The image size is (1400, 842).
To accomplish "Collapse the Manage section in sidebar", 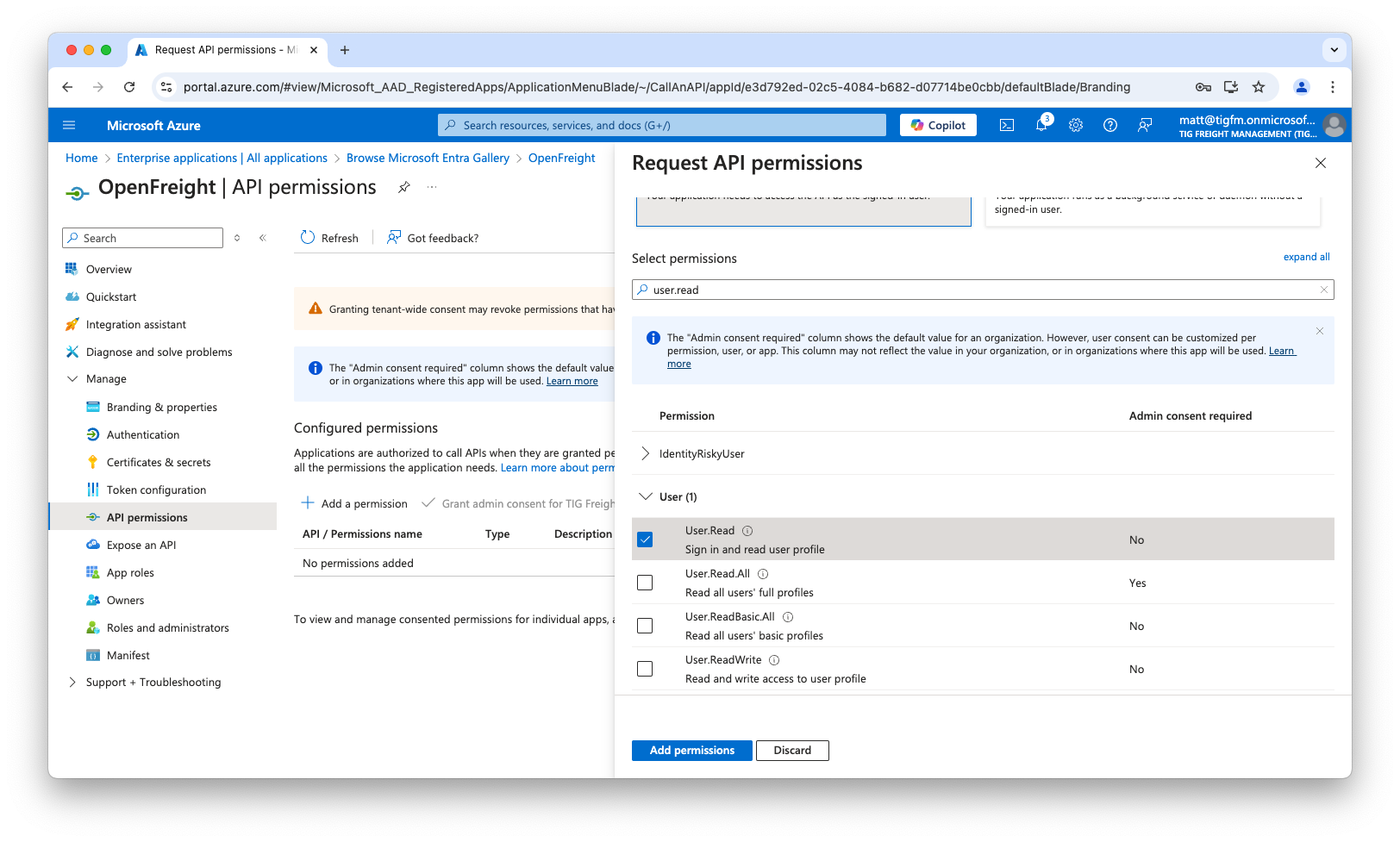I will click(72, 379).
